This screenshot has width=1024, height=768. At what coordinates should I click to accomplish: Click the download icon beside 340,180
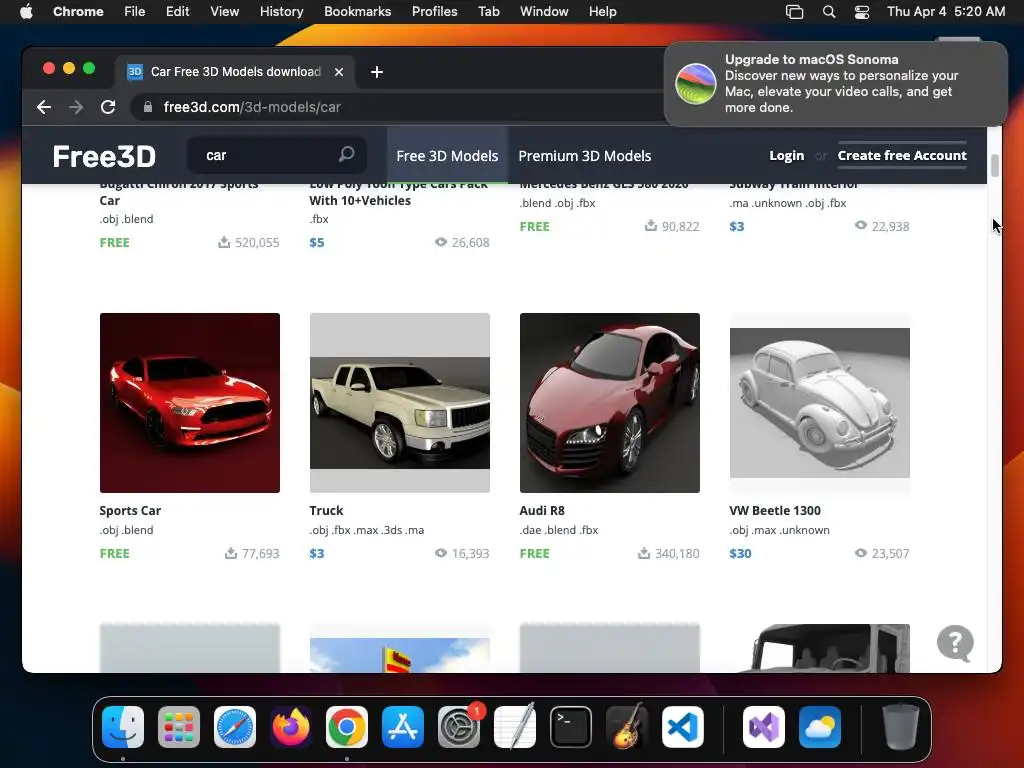pos(644,553)
